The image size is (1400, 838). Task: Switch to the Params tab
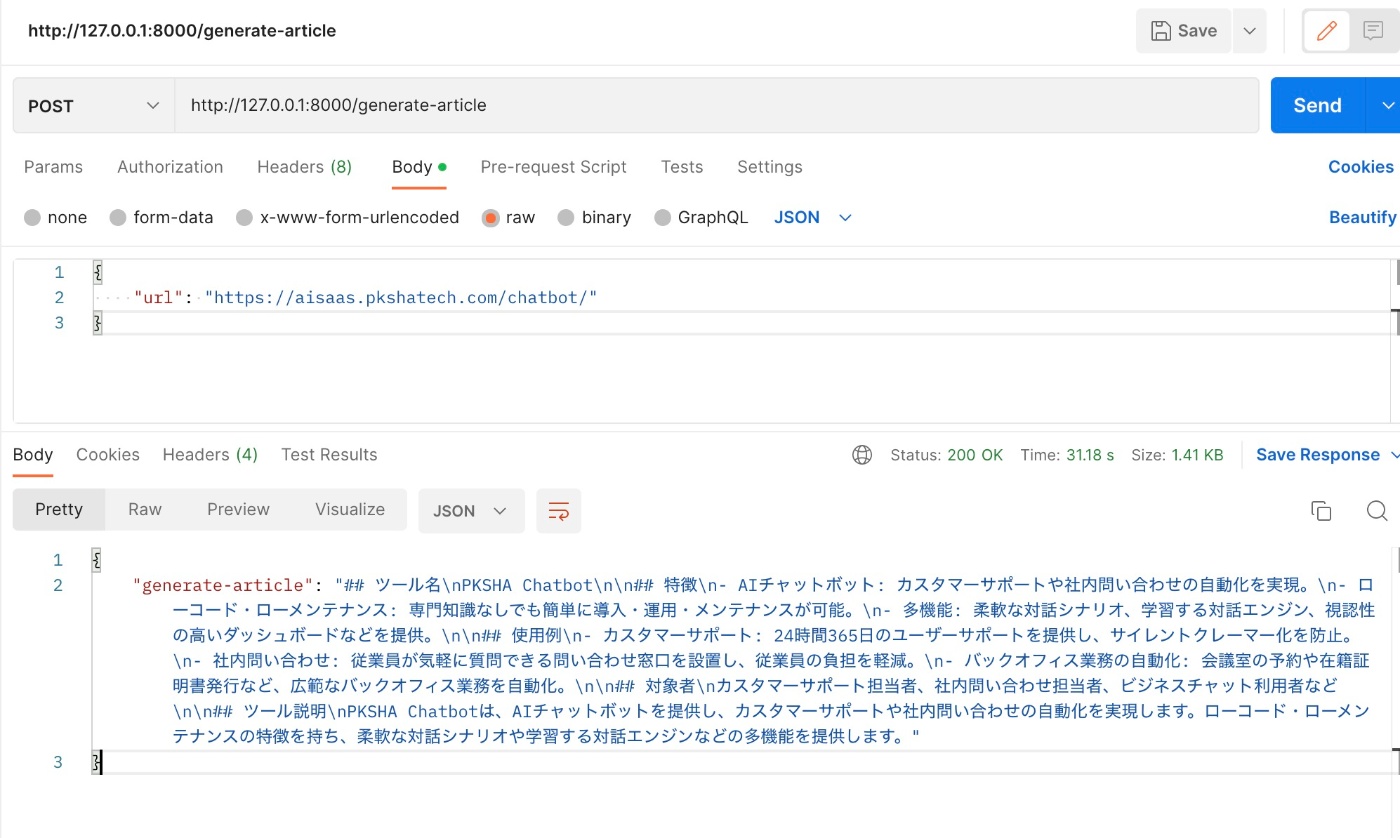pos(53,167)
